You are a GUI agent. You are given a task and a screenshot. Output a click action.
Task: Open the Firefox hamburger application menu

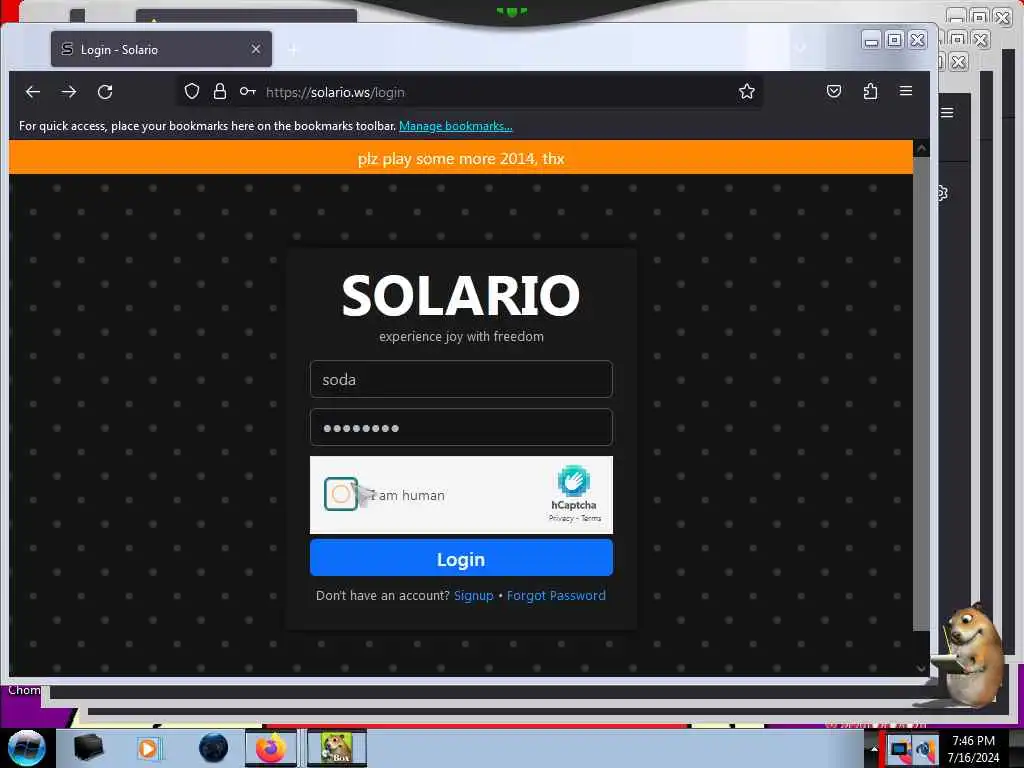coord(906,91)
